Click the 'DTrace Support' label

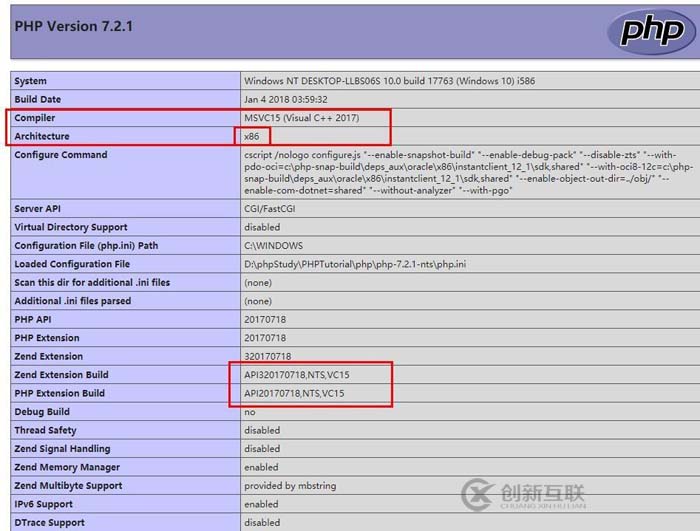pyautogui.click(x=50, y=523)
